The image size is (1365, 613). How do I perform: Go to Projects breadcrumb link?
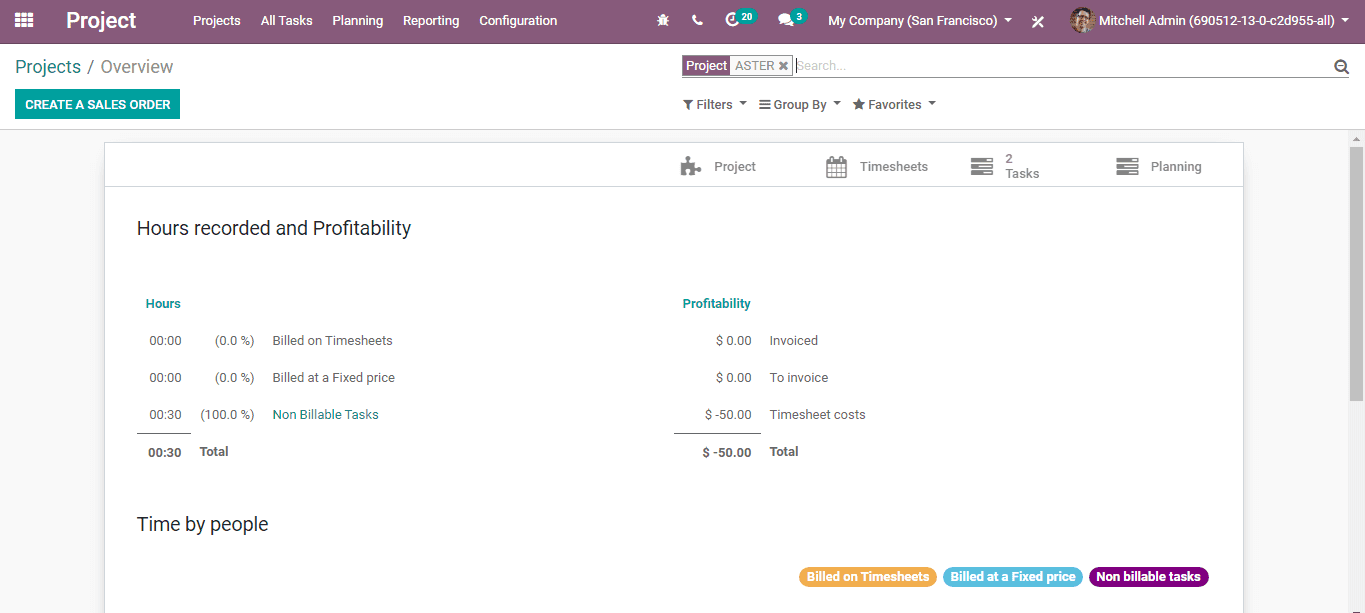pyautogui.click(x=48, y=66)
